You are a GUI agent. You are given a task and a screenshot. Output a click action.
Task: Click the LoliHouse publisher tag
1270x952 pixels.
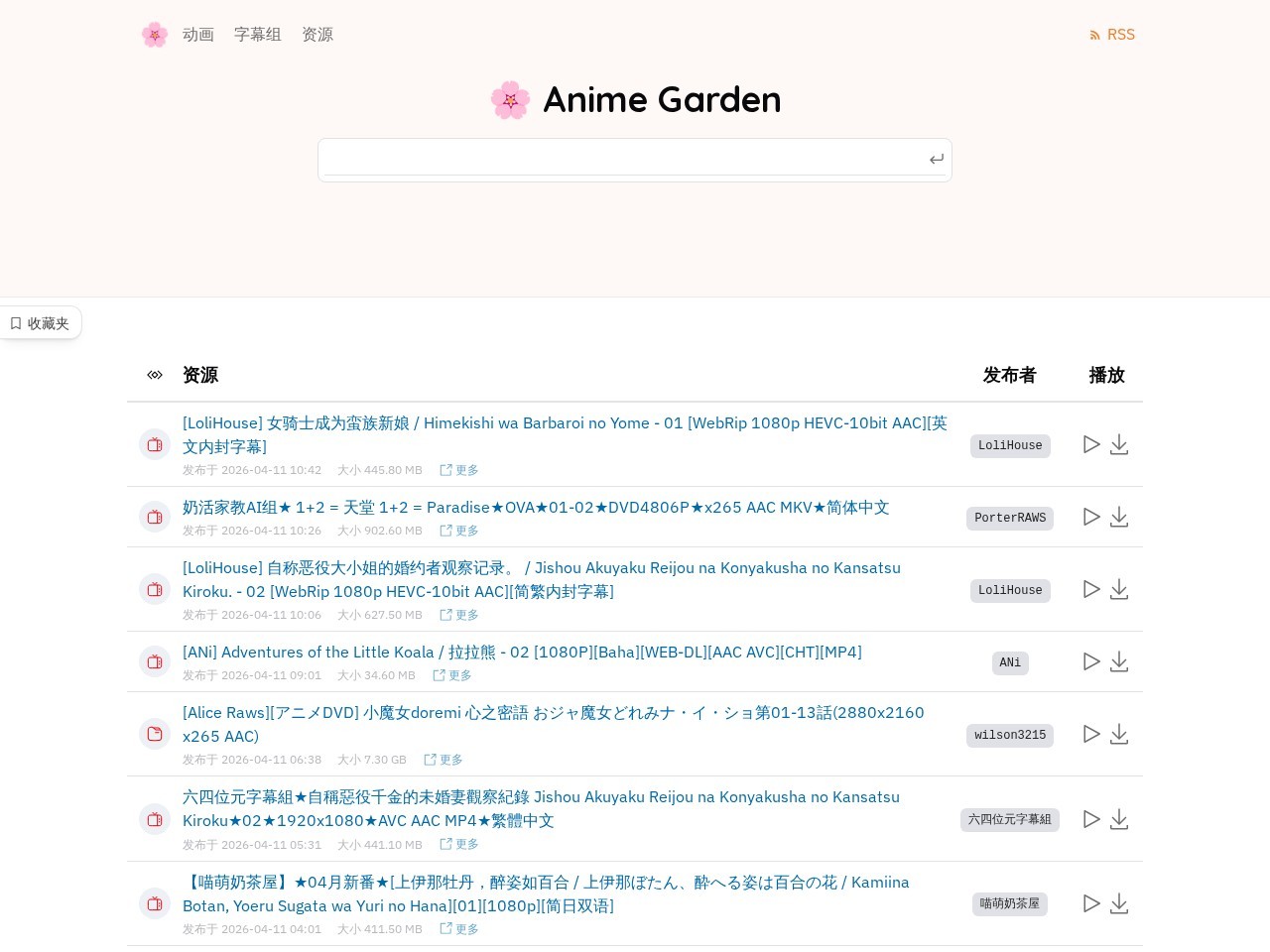click(x=1010, y=445)
